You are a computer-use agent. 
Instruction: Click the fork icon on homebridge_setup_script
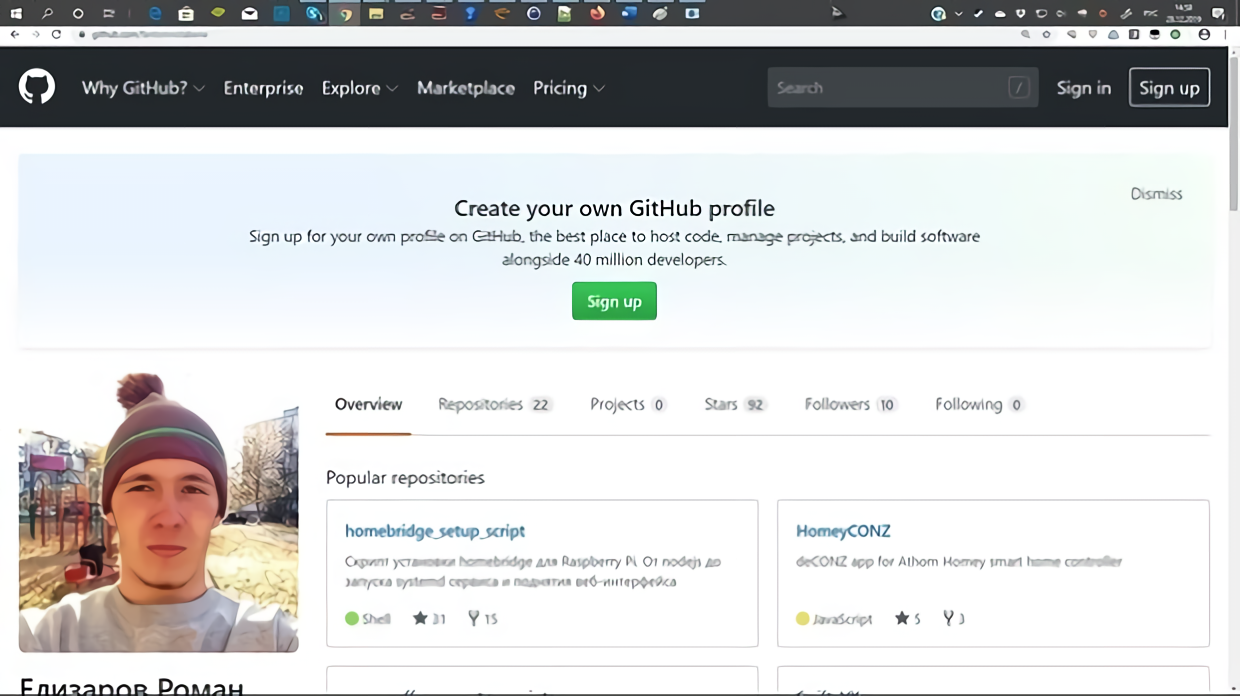[x=474, y=619]
